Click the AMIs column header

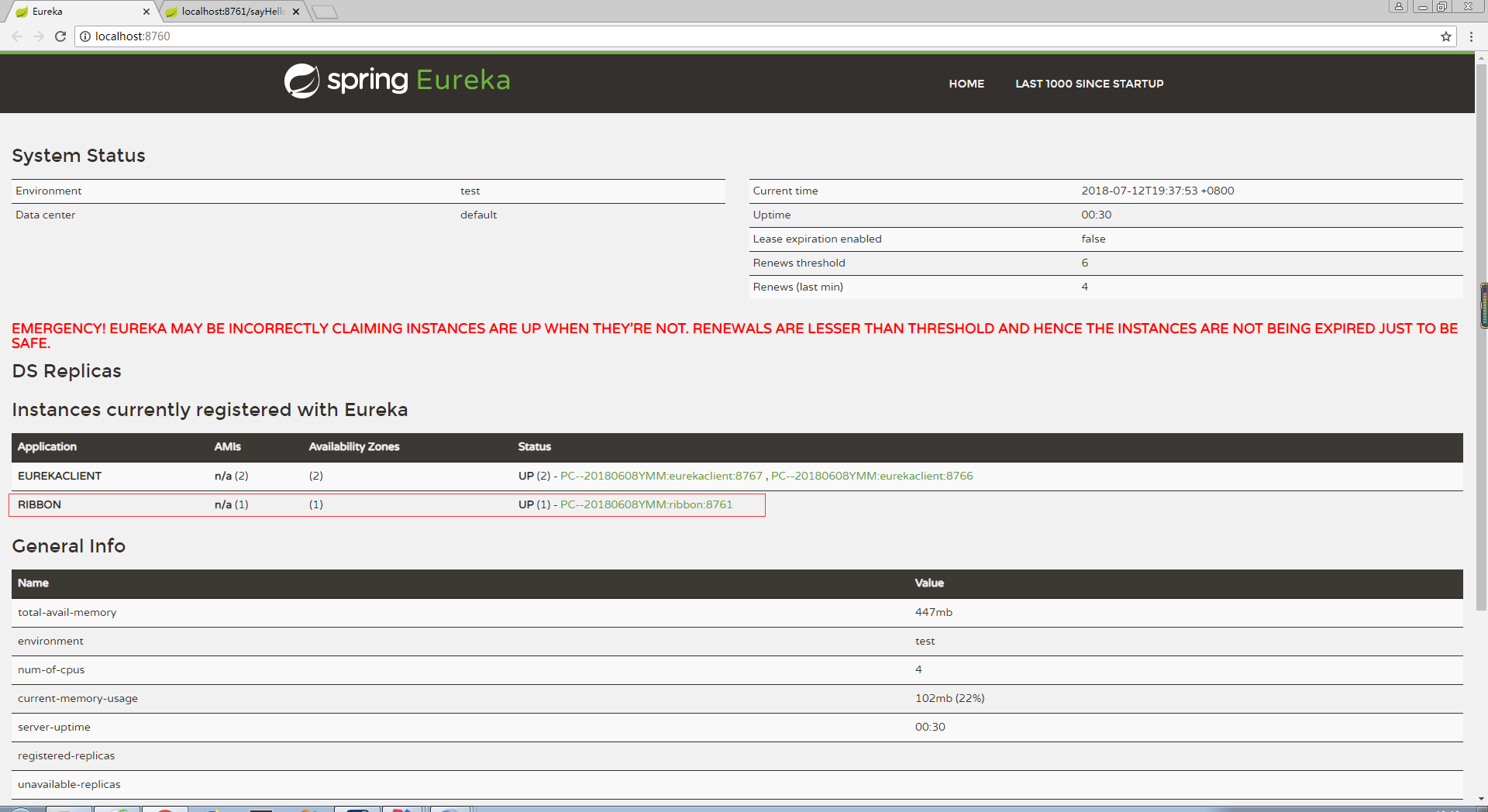pyautogui.click(x=228, y=447)
